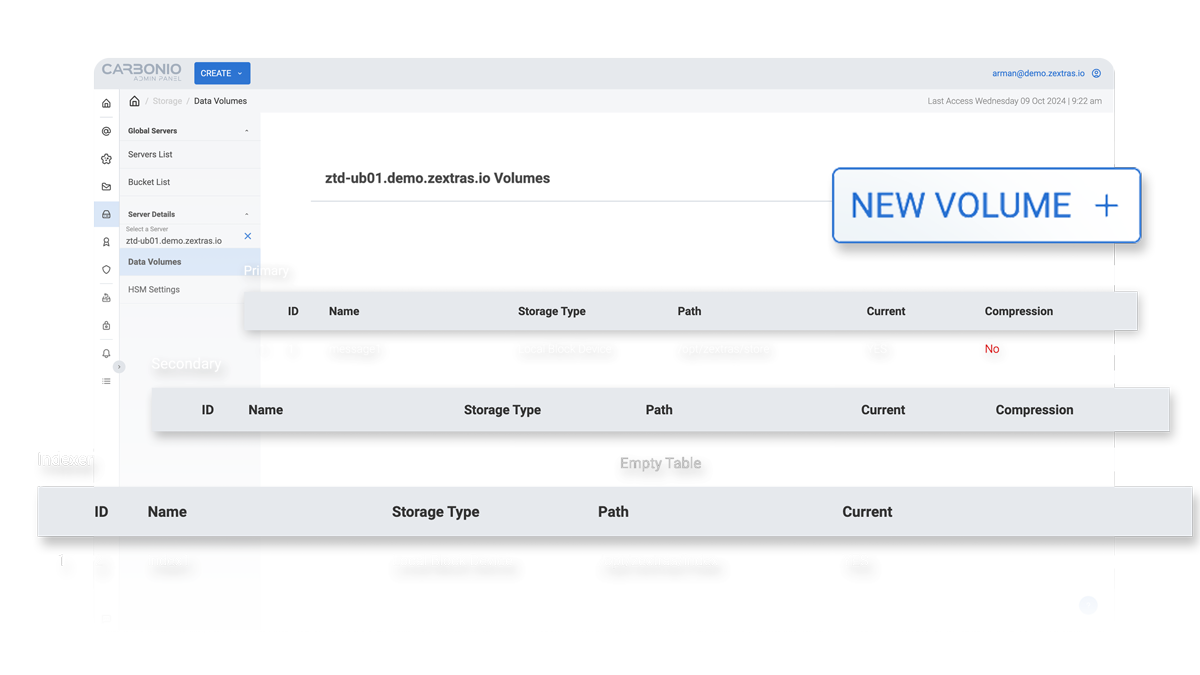Collapse the Server Details section
Image resolution: width=1200 pixels, height=675 pixels.
pos(247,214)
